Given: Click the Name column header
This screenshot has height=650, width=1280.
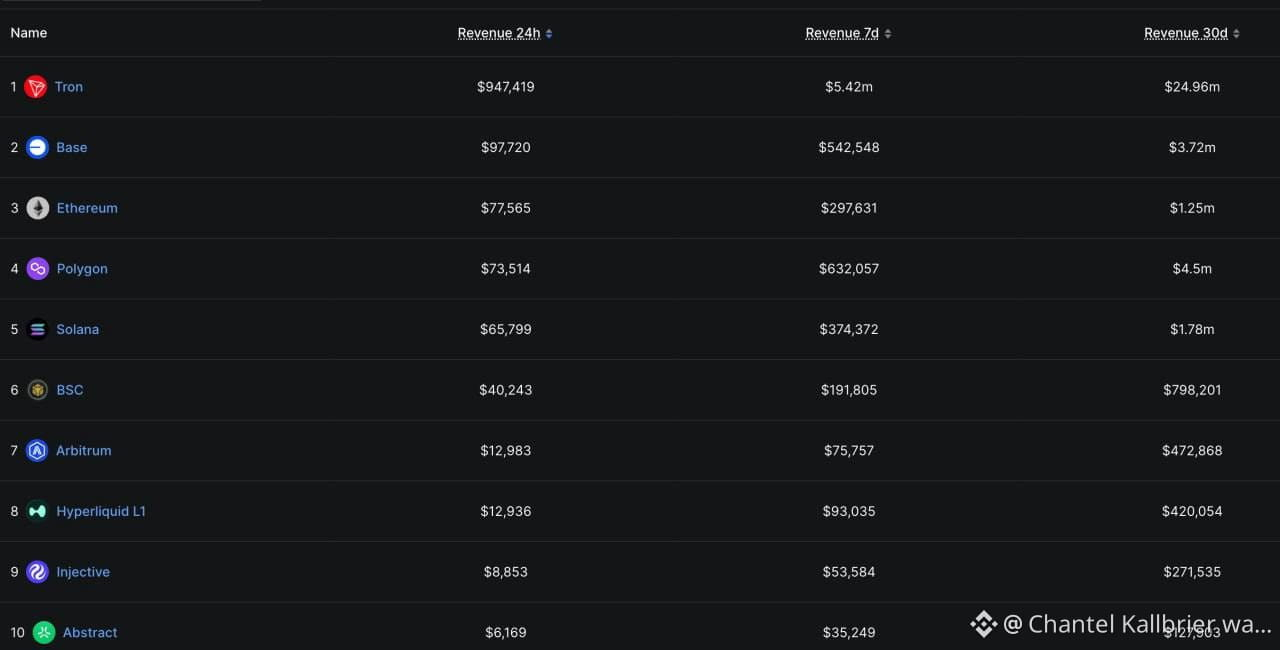Looking at the screenshot, I should click(29, 33).
